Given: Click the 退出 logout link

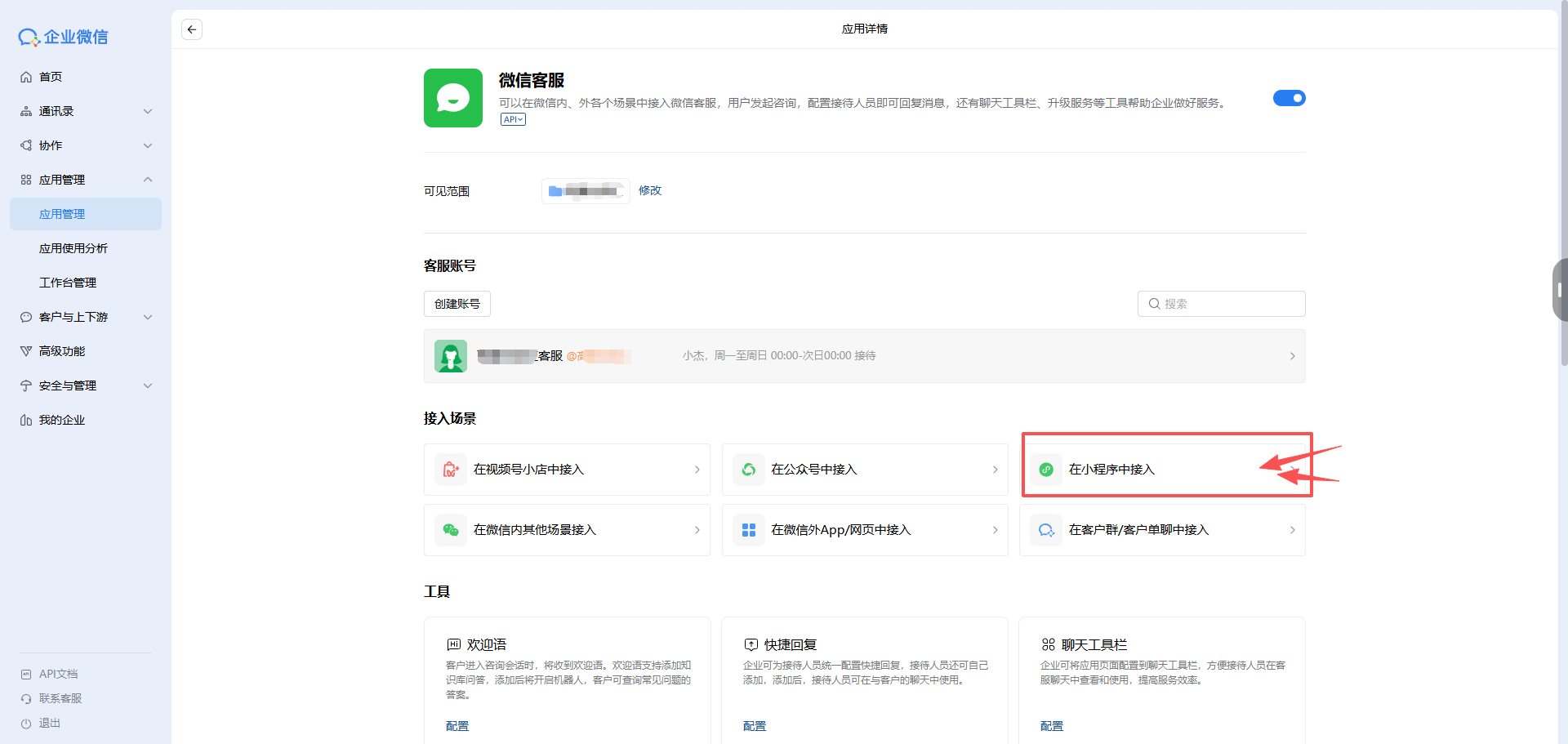Looking at the screenshot, I should pos(50,724).
